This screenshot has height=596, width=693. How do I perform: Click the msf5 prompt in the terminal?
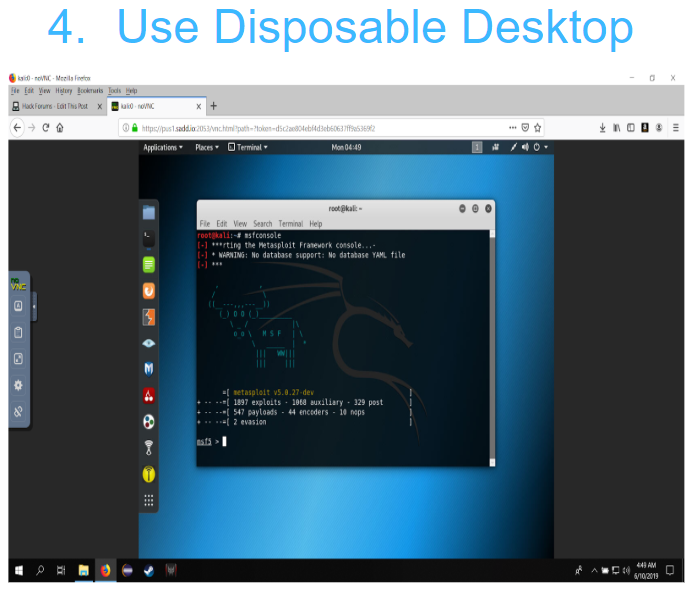tap(204, 441)
